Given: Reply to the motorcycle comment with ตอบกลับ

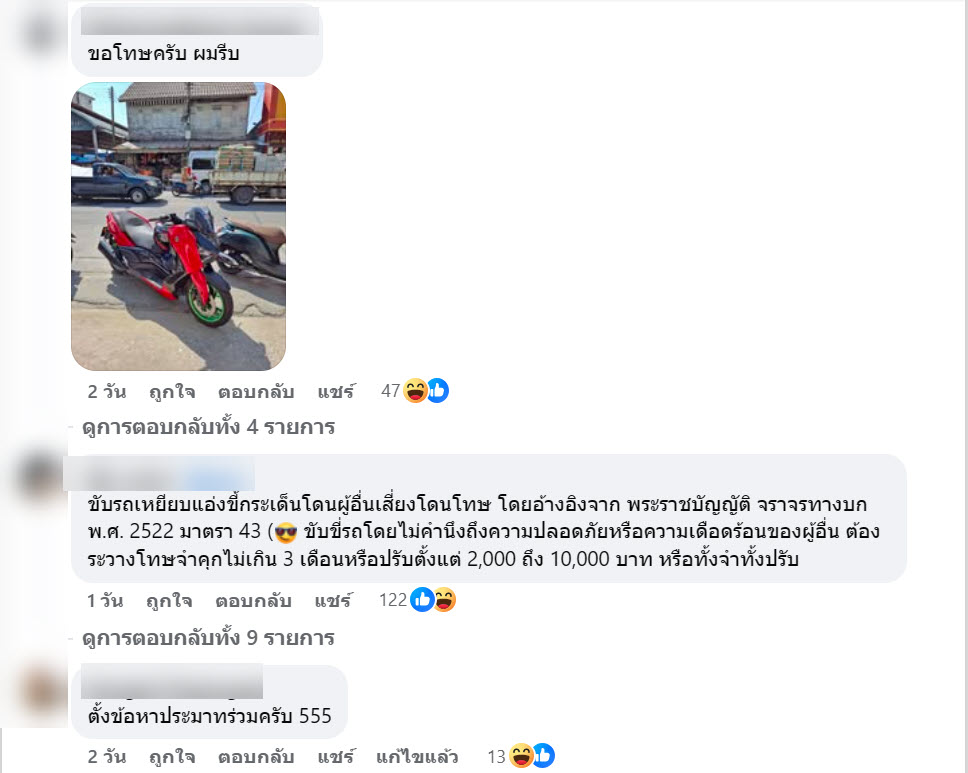Looking at the screenshot, I should point(256,391).
